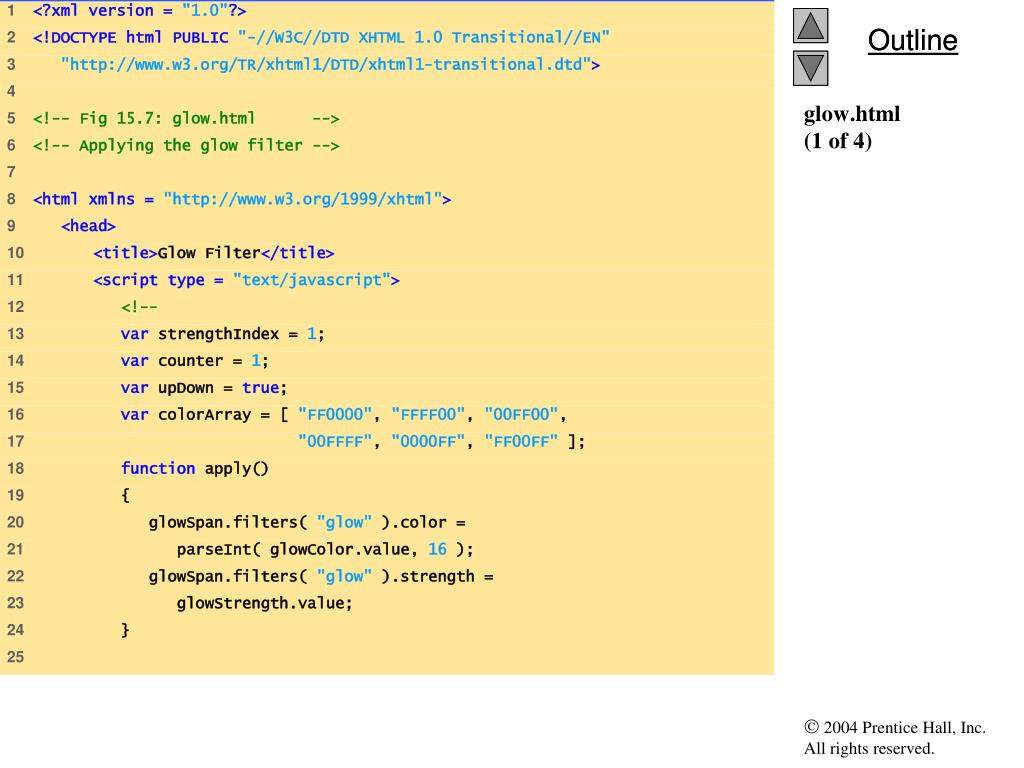Viewport: 1024px width, 768px height.
Task: Click the glowStrength.value; line
Action: pos(264,603)
